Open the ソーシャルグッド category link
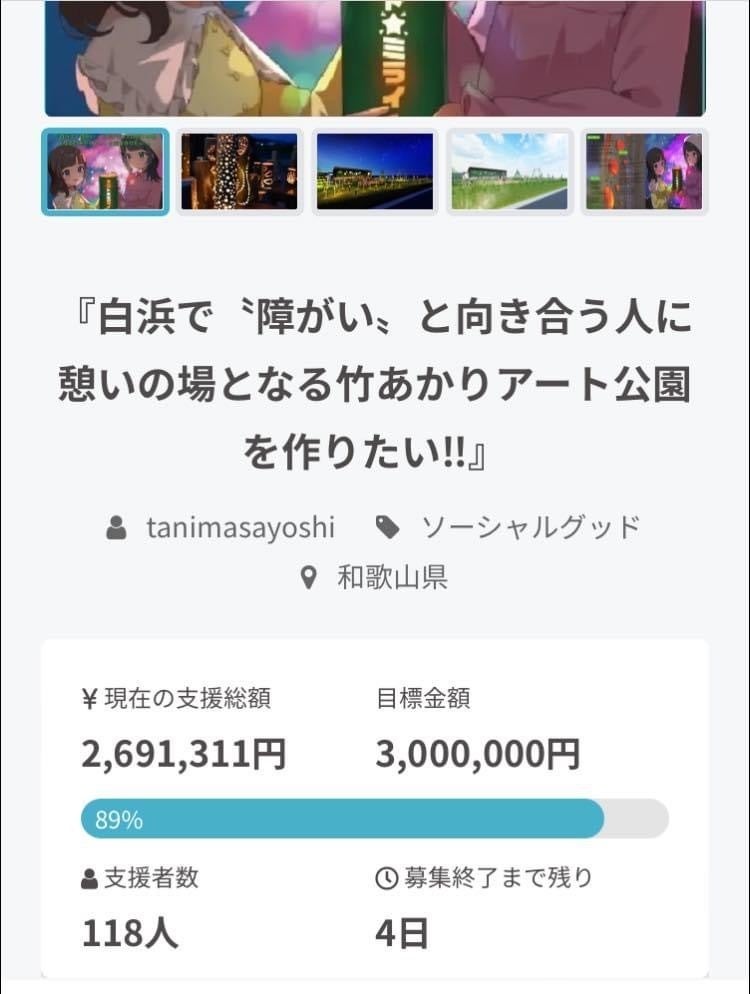This screenshot has height=994, width=750. click(x=530, y=528)
